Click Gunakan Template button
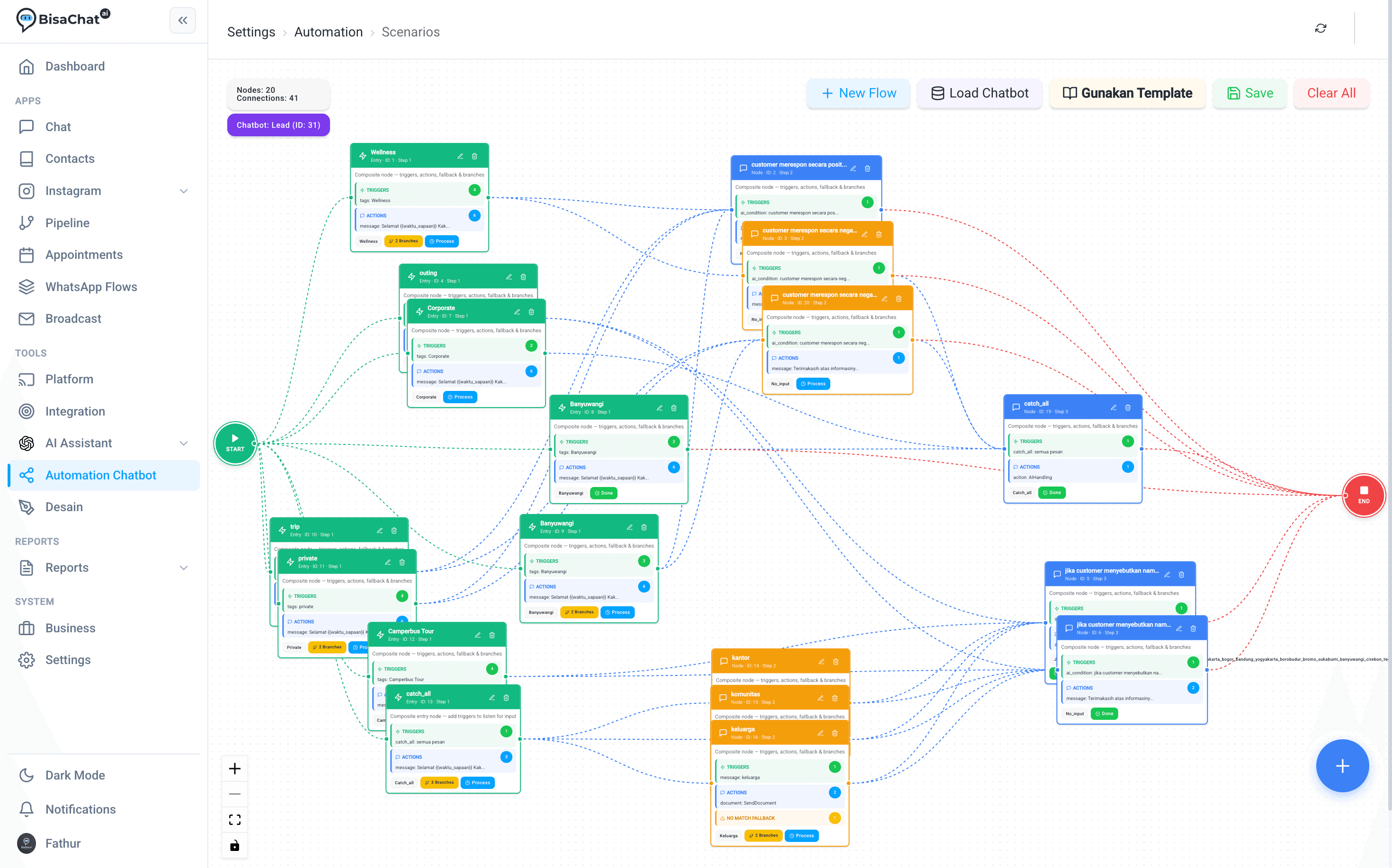 [x=1127, y=93]
